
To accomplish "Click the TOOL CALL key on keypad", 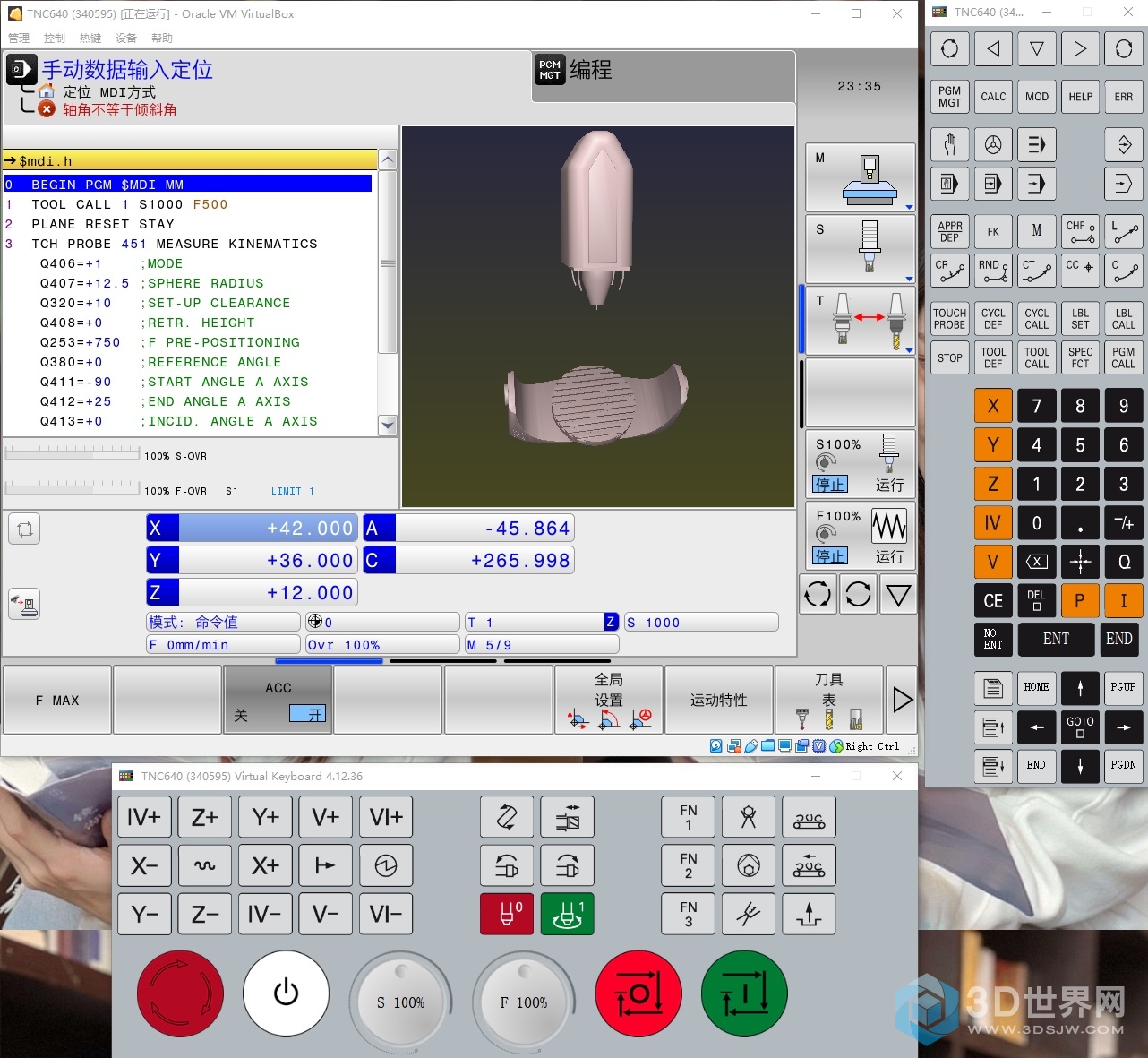I will pyautogui.click(x=1037, y=357).
